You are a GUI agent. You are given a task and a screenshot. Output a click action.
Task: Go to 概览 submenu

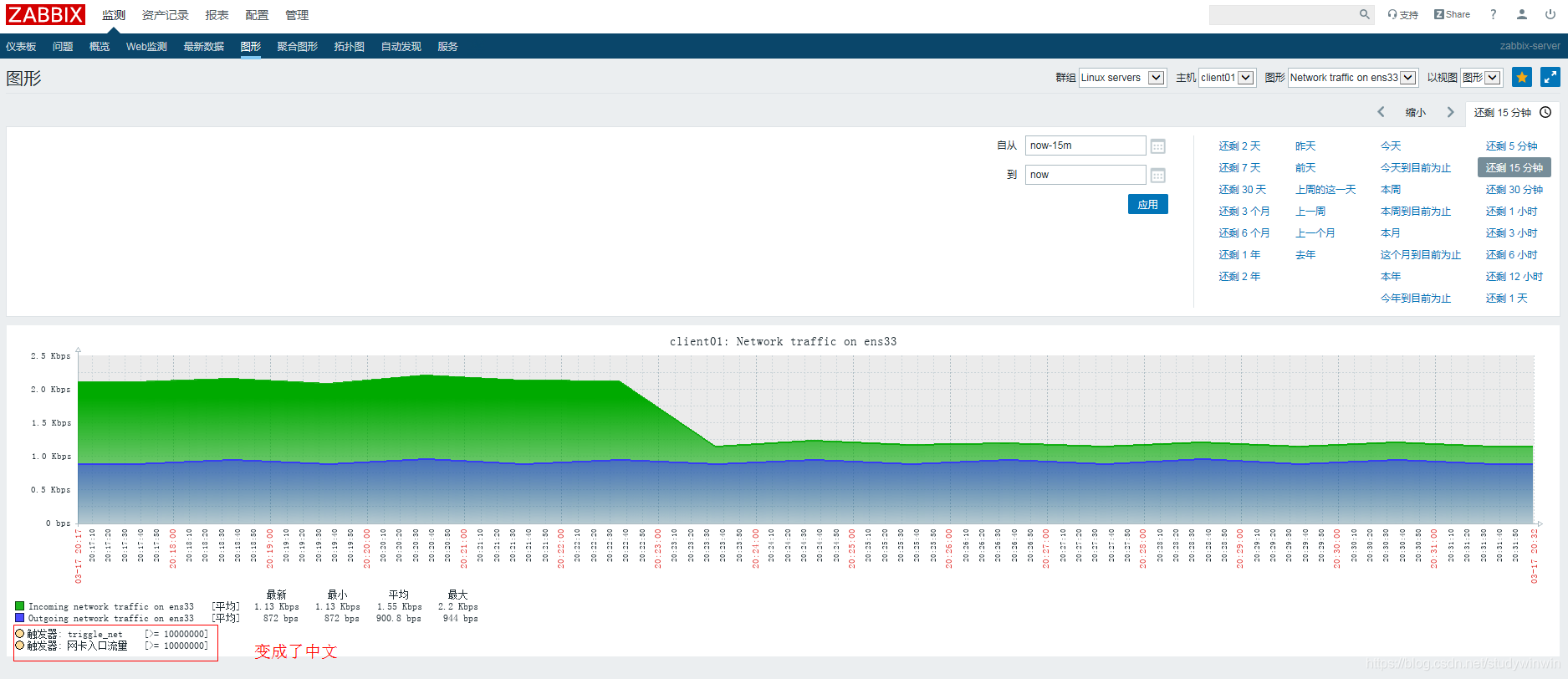(100, 46)
